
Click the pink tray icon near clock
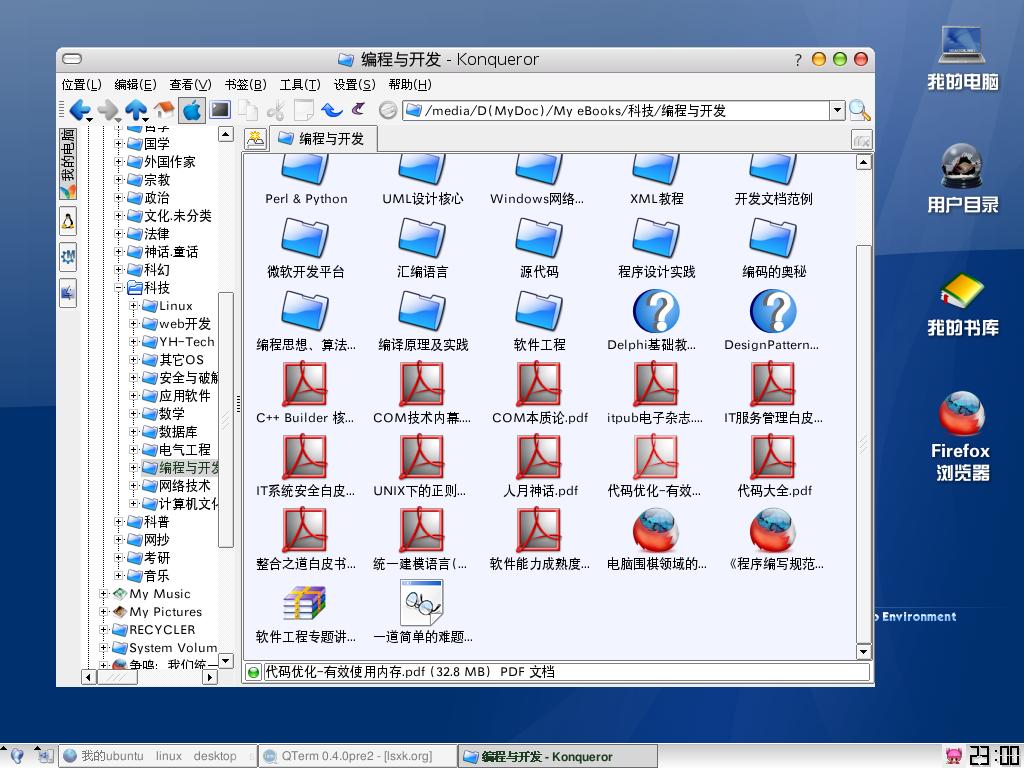tap(953, 756)
